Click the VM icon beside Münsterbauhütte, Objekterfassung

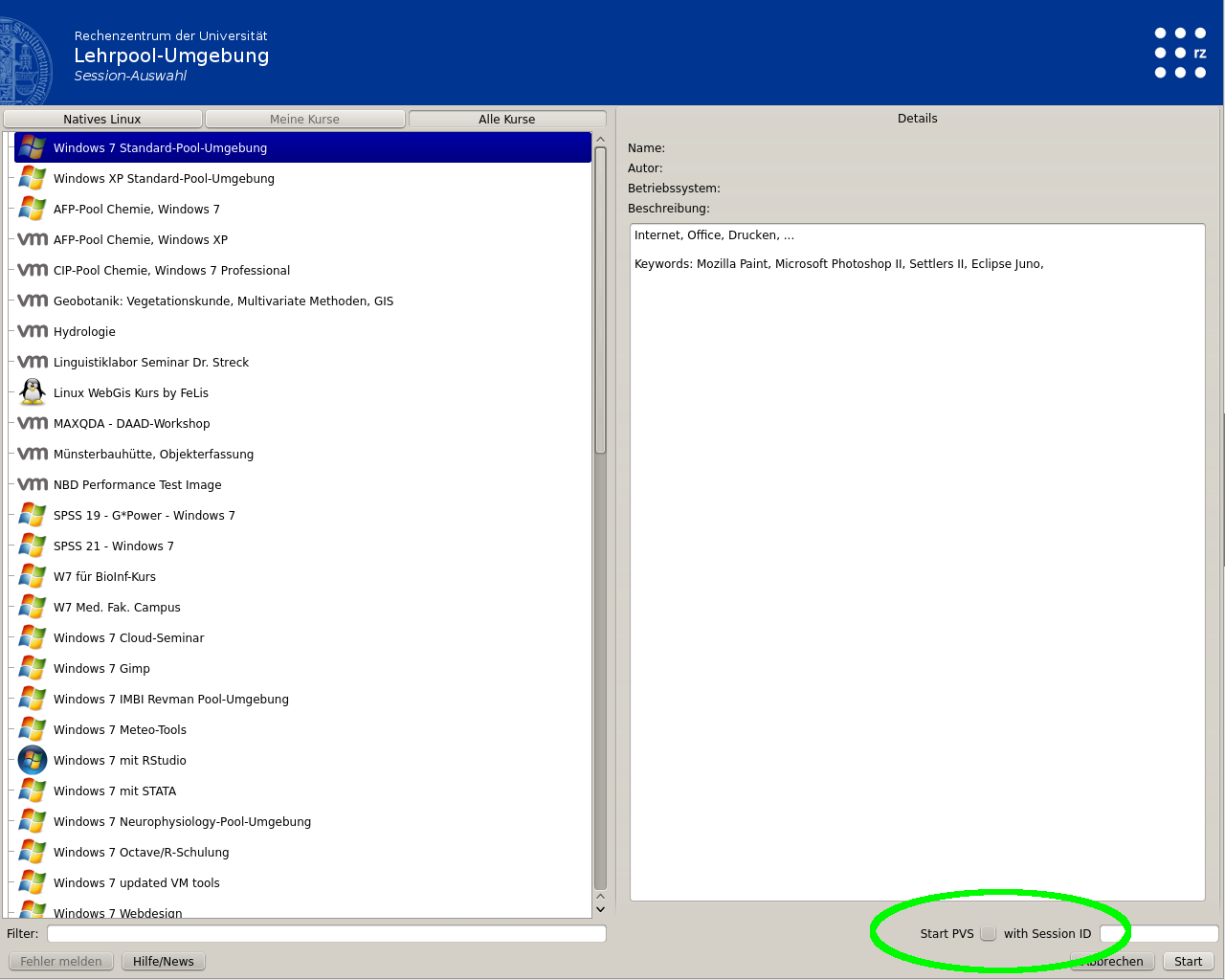pos(33,454)
